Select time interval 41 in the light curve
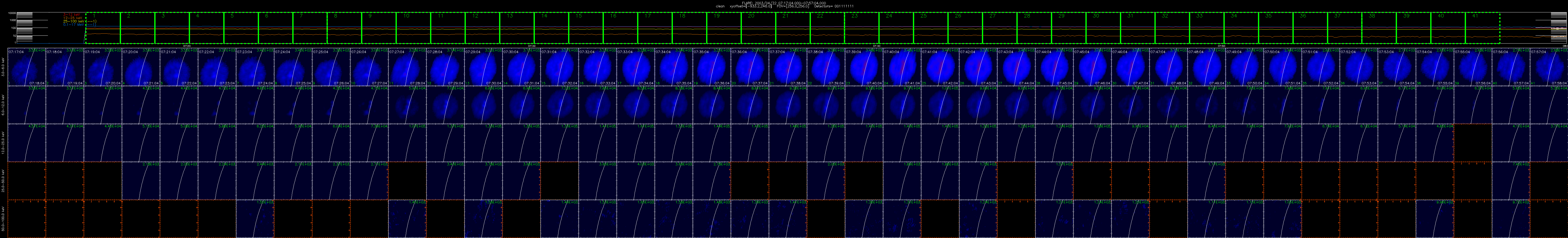Image resolution: width=1568 pixels, height=238 pixels. pyautogui.click(x=1483, y=28)
